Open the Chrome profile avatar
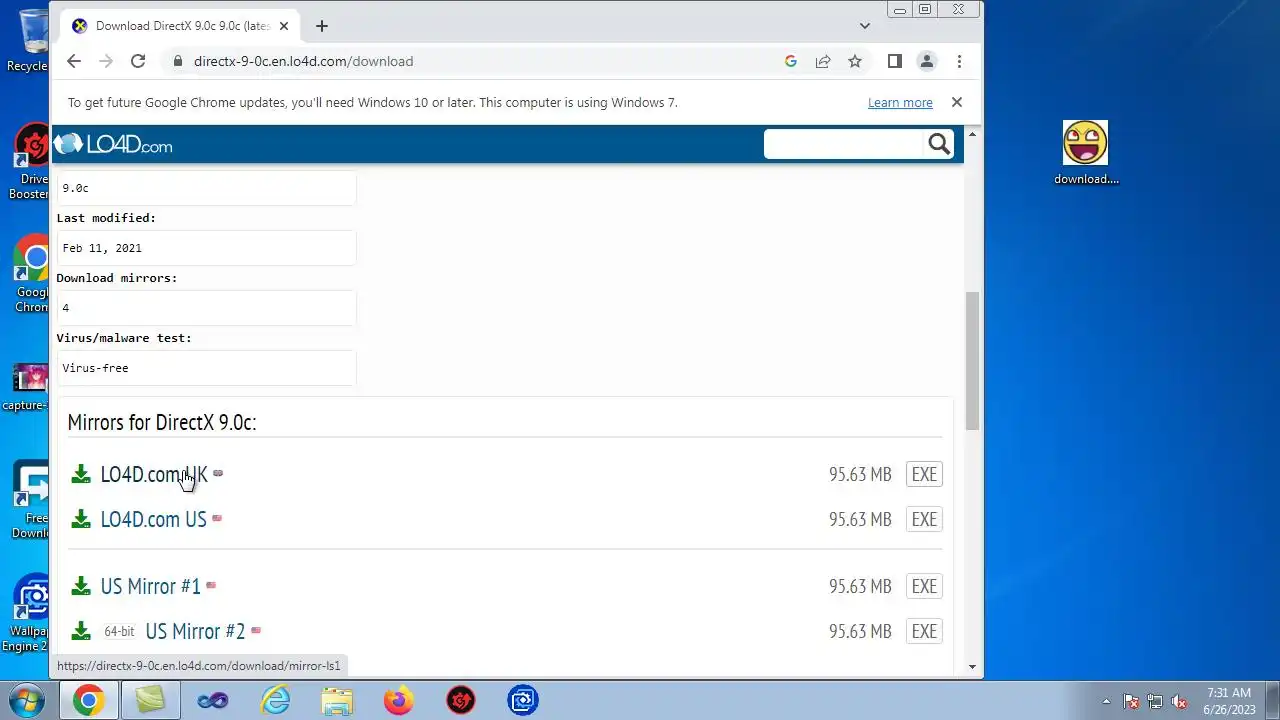The height and width of the screenshot is (720, 1280). pos(927,61)
